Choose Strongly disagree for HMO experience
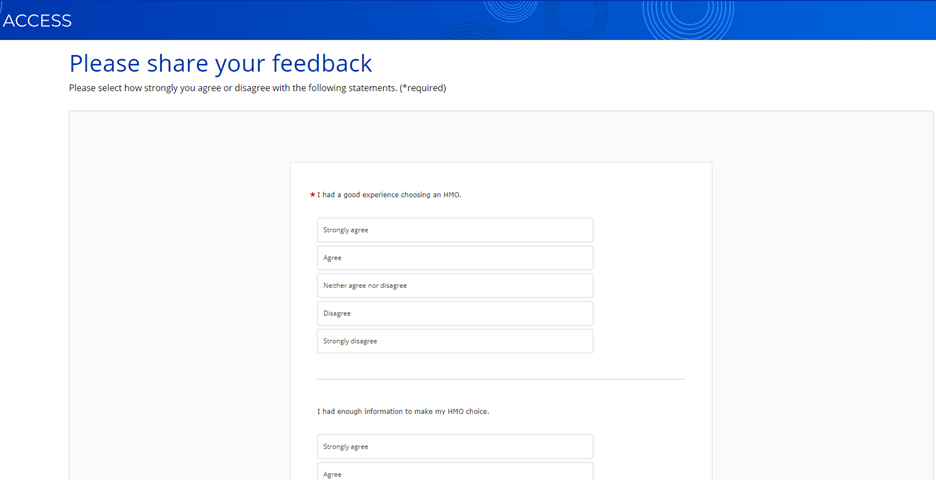This screenshot has height=480, width=936. [x=455, y=341]
